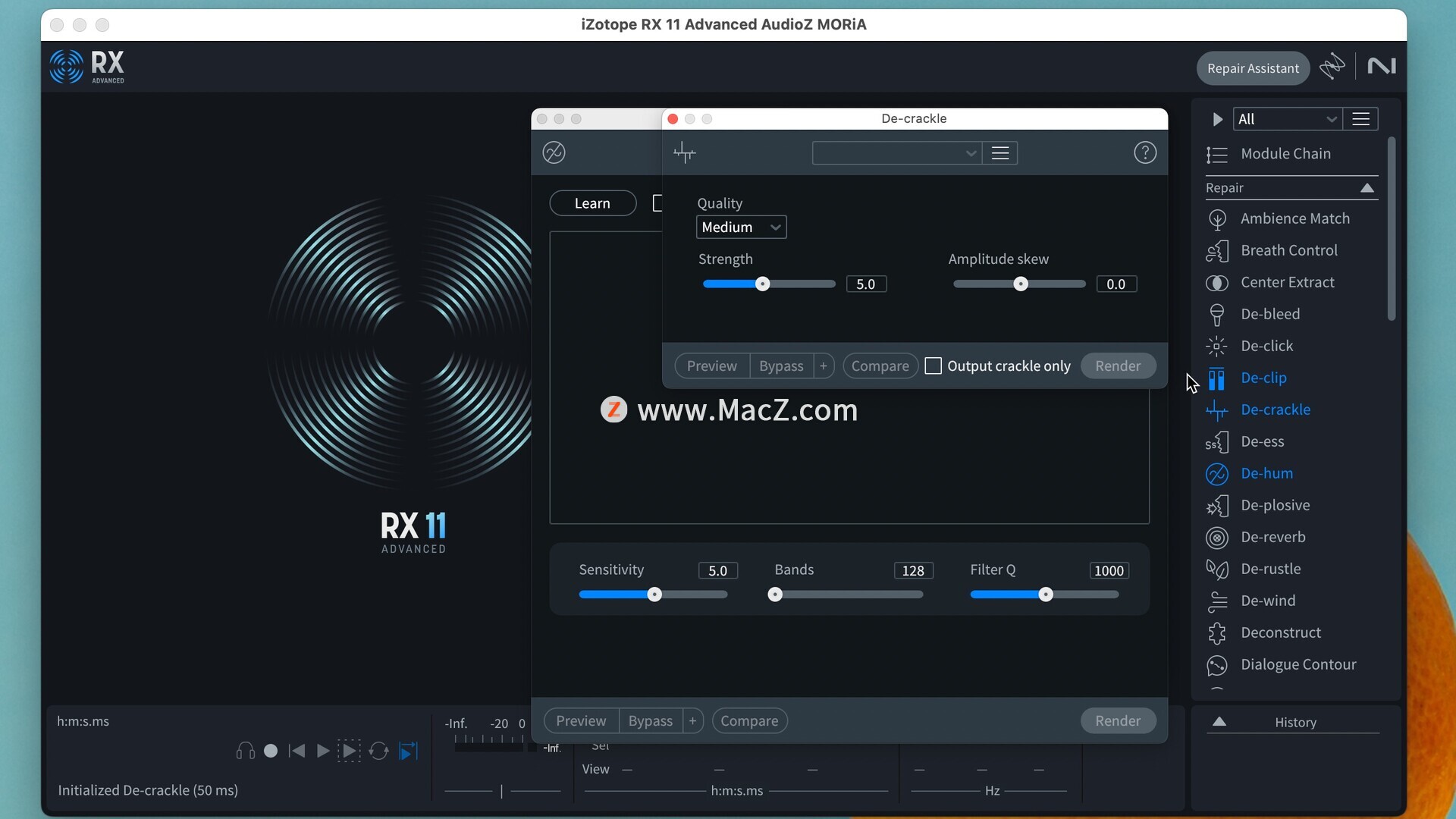Toggle Bypass in the De-hum window
Image resolution: width=1456 pixels, height=819 pixels.
pyautogui.click(x=651, y=721)
